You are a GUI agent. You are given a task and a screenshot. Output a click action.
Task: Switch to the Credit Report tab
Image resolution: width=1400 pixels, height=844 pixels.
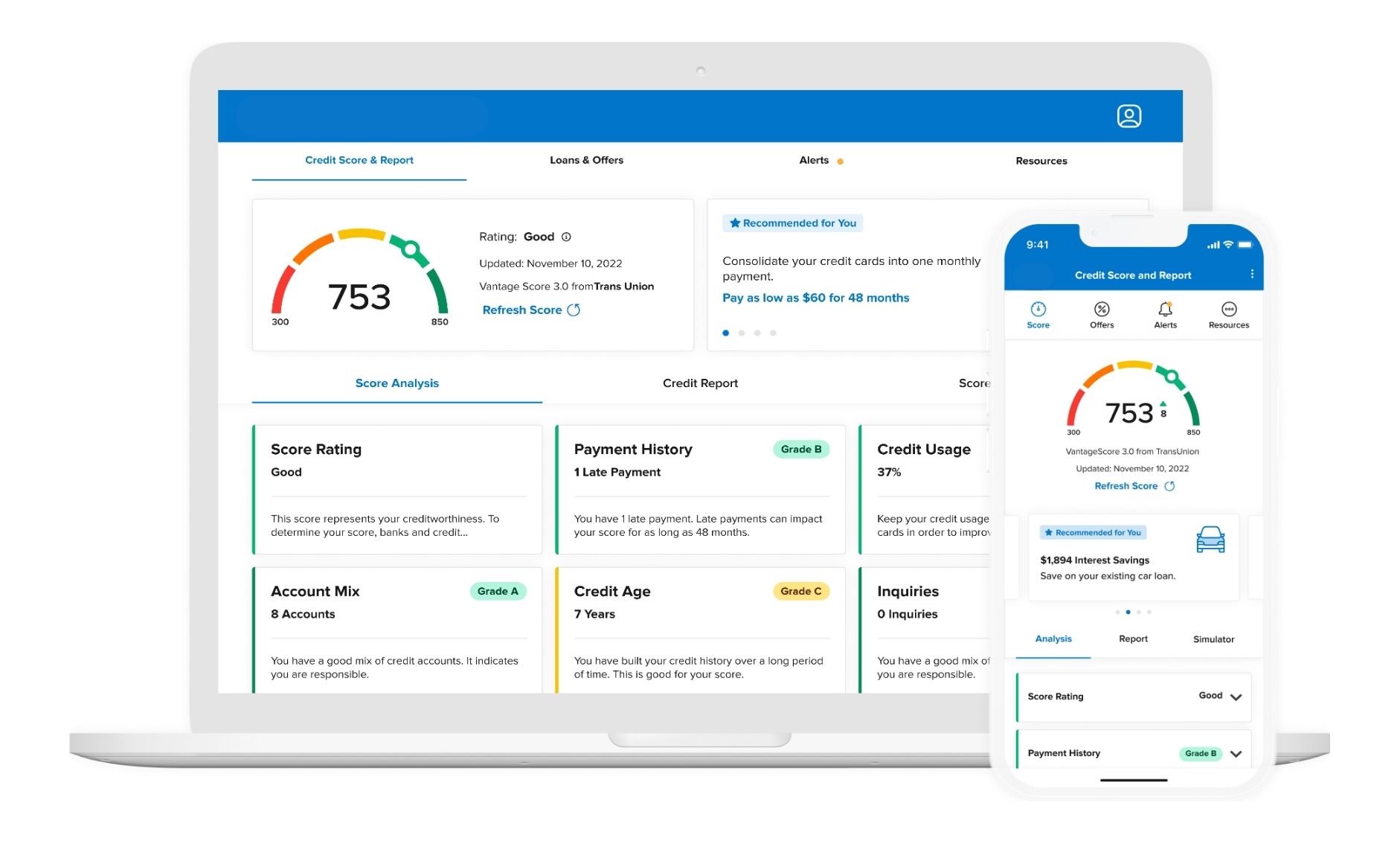click(x=700, y=383)
